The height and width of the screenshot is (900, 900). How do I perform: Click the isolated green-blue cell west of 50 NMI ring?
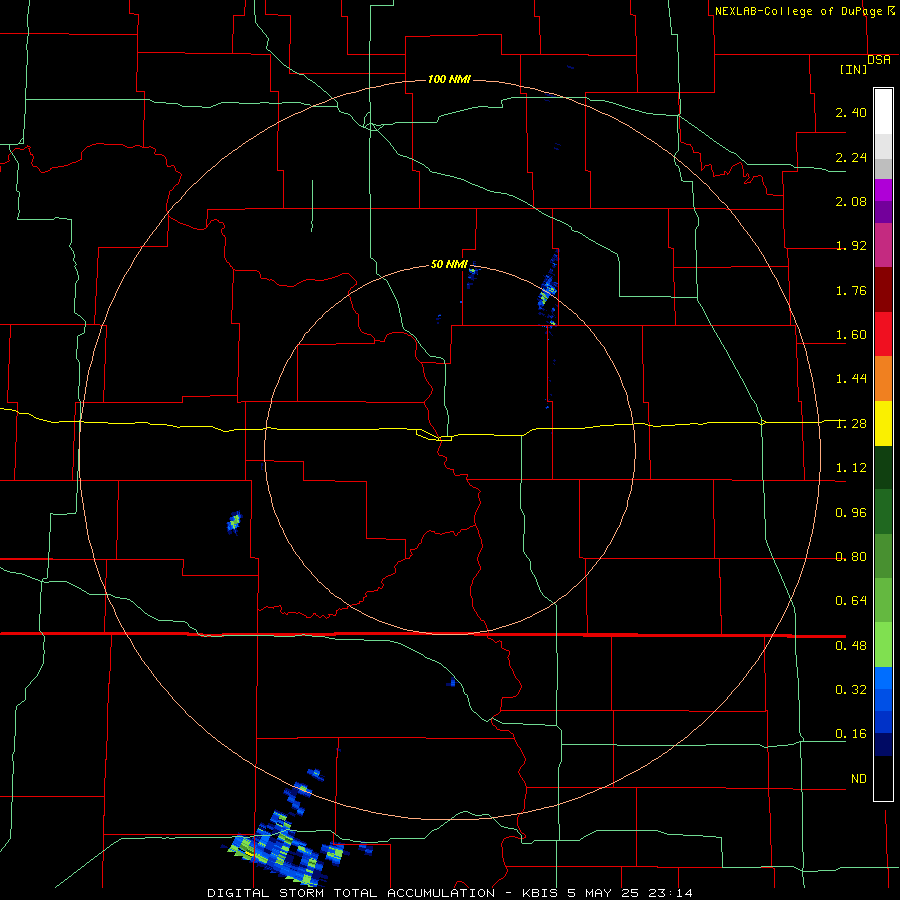click(x=234, y=522)
